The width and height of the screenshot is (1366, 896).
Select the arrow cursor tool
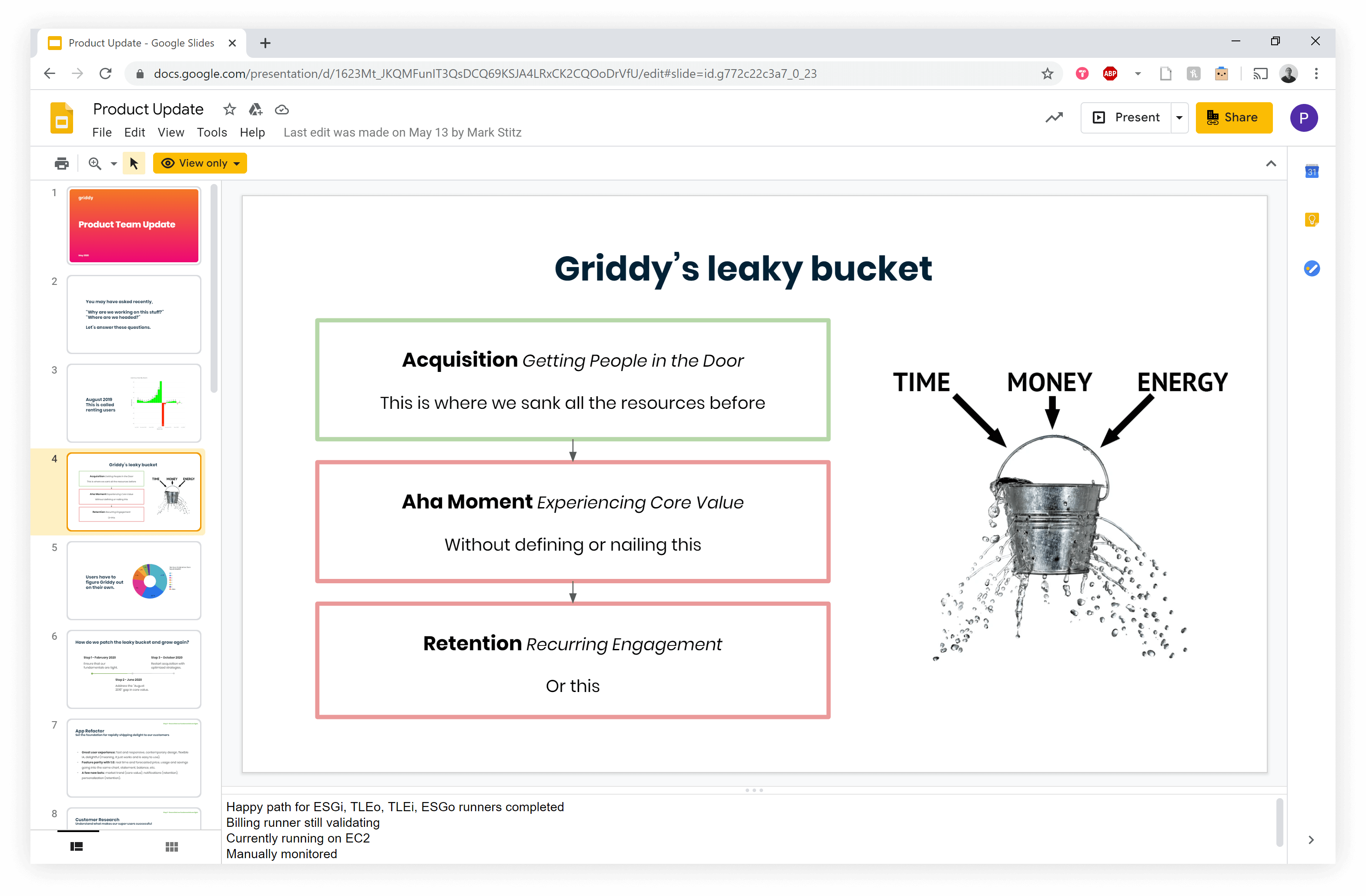click(x=134, y=164)
